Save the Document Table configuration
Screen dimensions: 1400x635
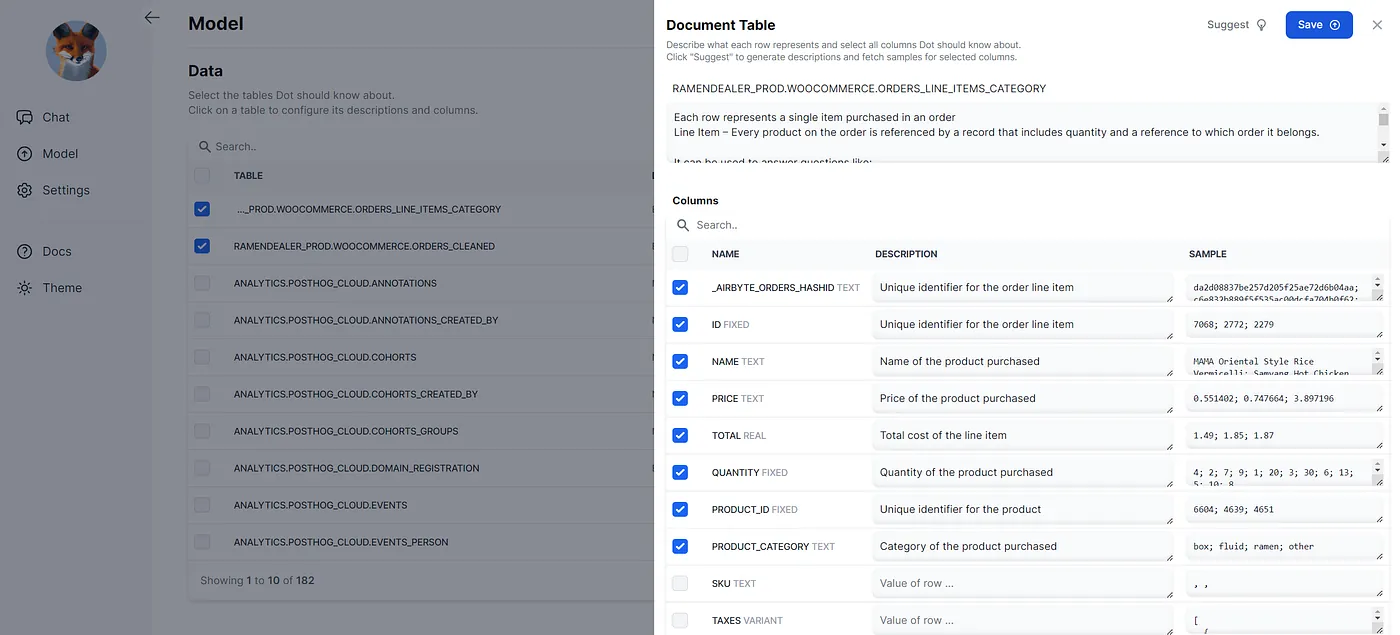[x=1318, y=24]
